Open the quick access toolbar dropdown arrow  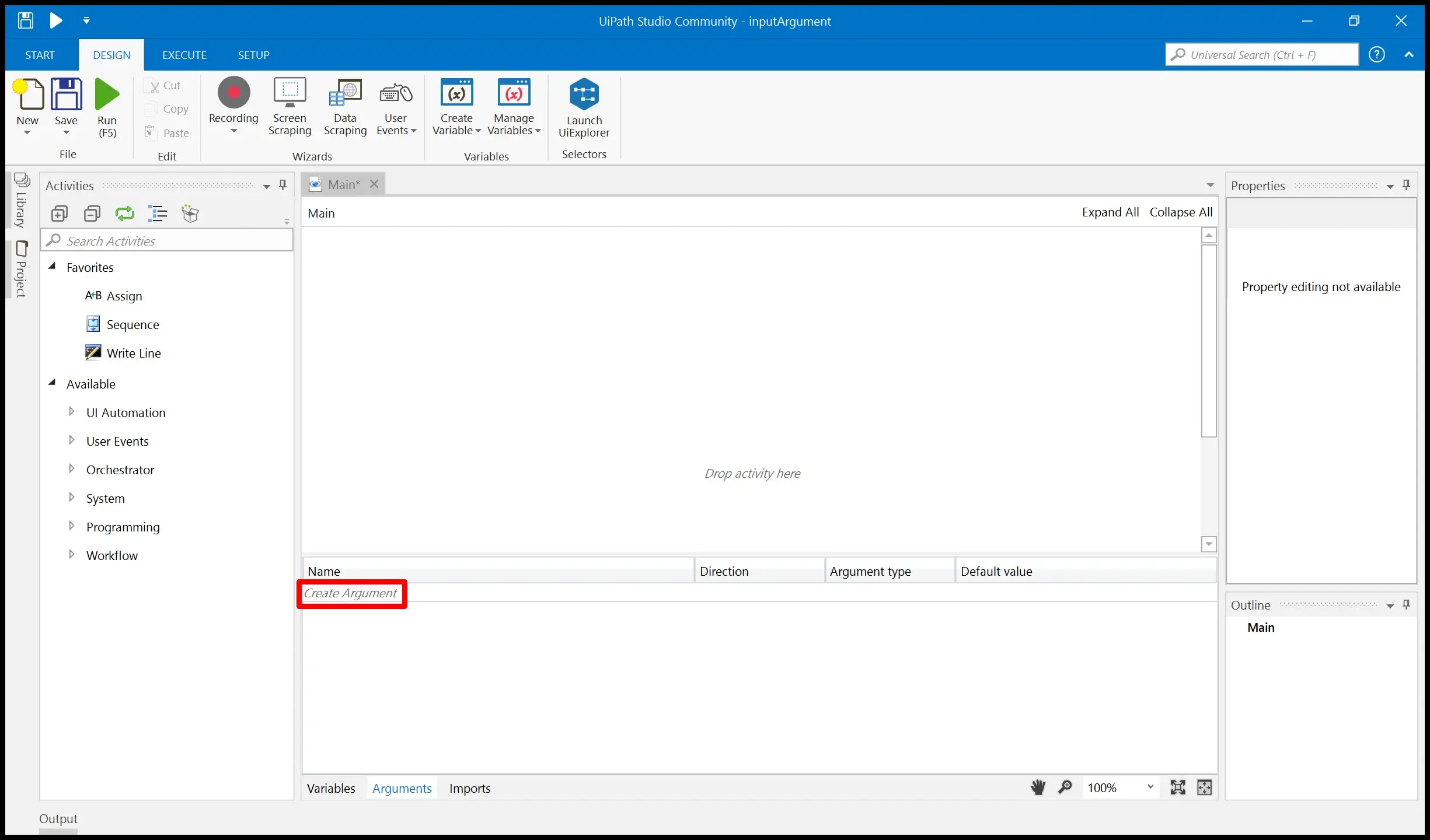86,21
